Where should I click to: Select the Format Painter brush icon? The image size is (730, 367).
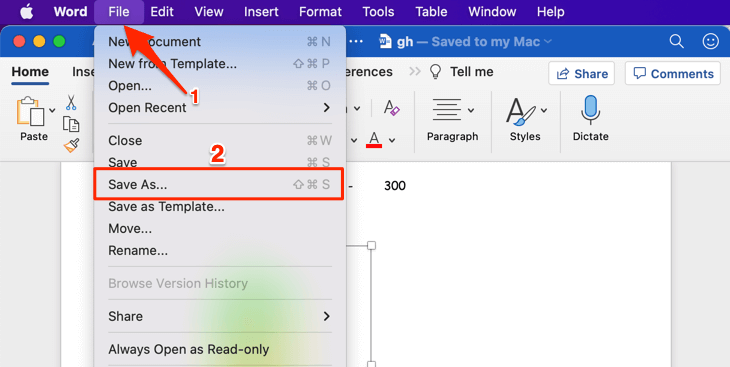[71, 146]
